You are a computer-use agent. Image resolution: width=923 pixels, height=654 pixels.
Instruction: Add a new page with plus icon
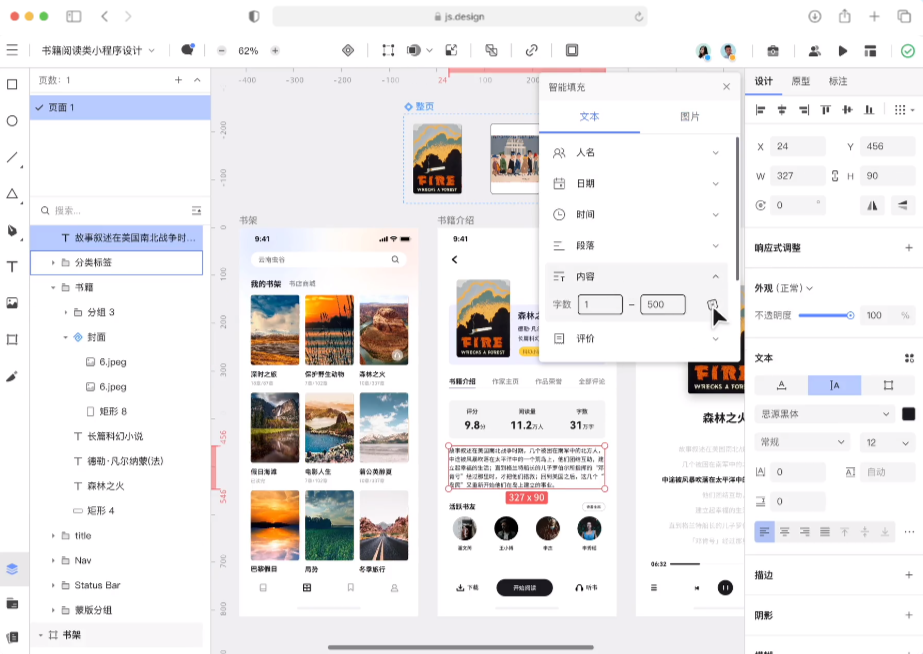178,80
